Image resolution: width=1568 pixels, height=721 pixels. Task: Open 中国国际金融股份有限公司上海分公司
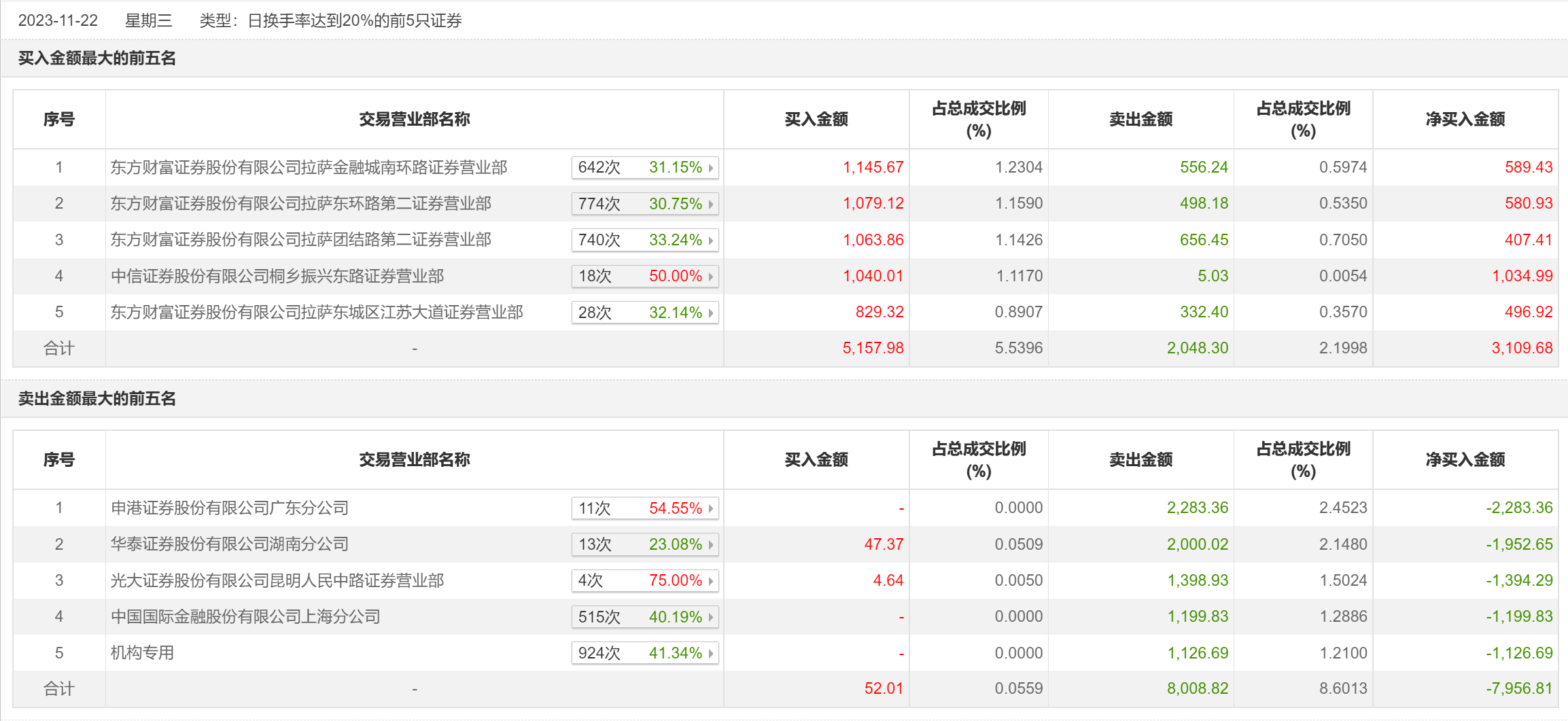click(x=245, y=616)
